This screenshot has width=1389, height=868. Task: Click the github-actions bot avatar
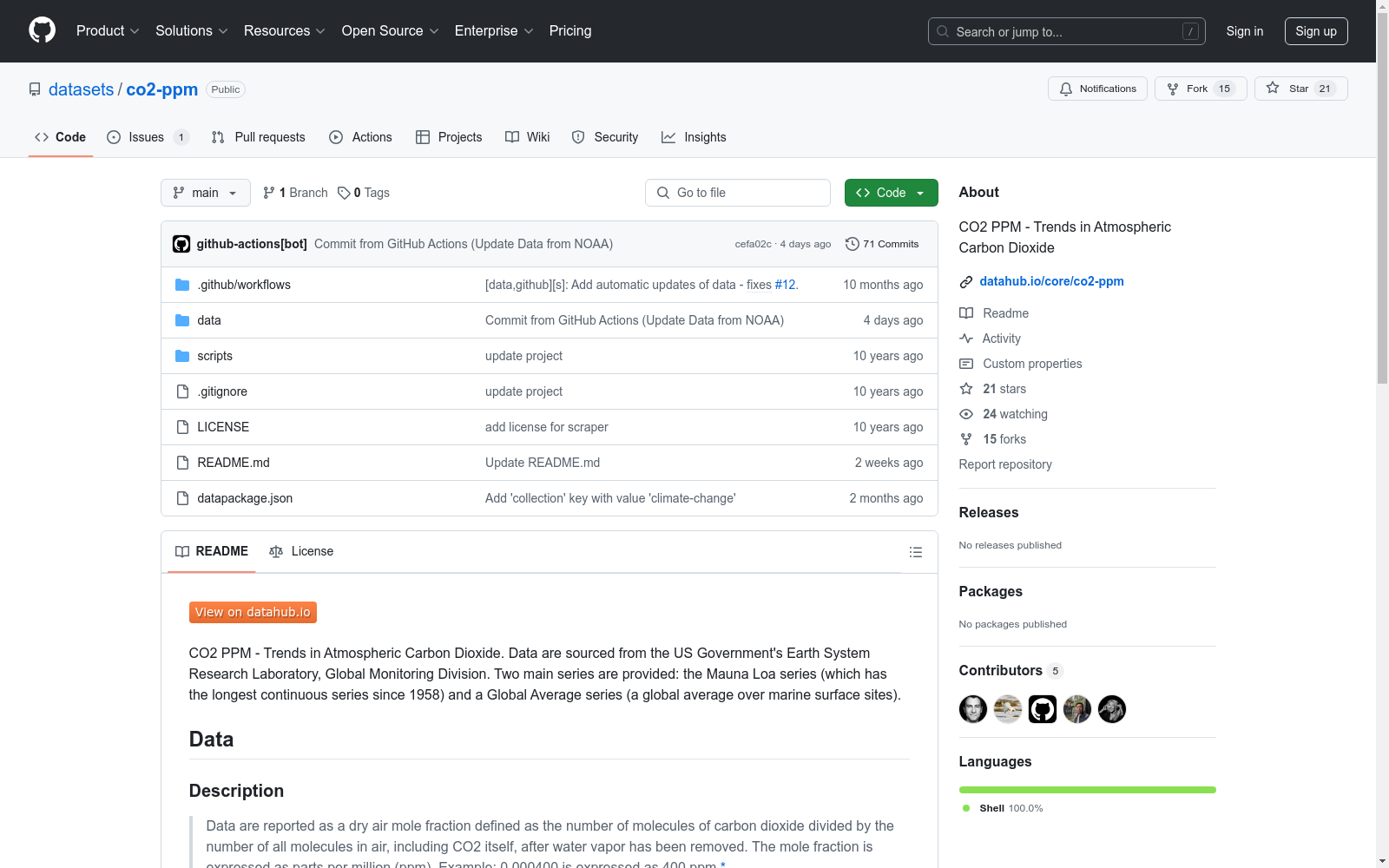(181, 244)
